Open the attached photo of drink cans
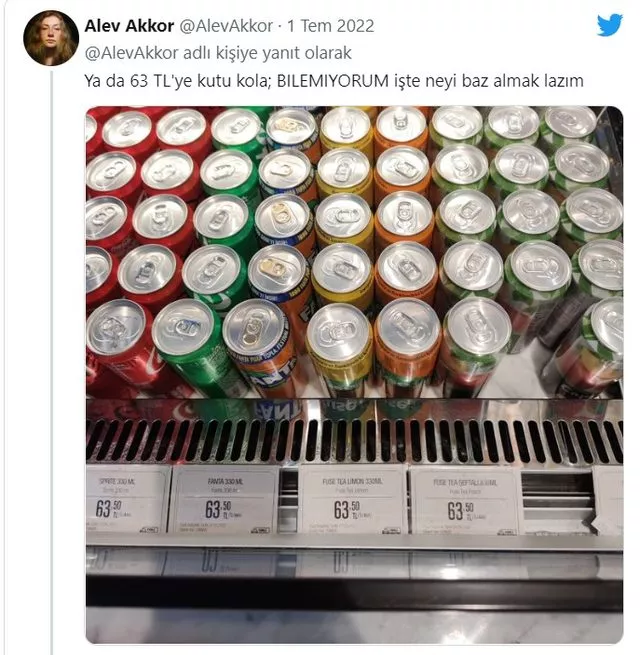This screenshot has width=640, height=655. coord(354,375)
